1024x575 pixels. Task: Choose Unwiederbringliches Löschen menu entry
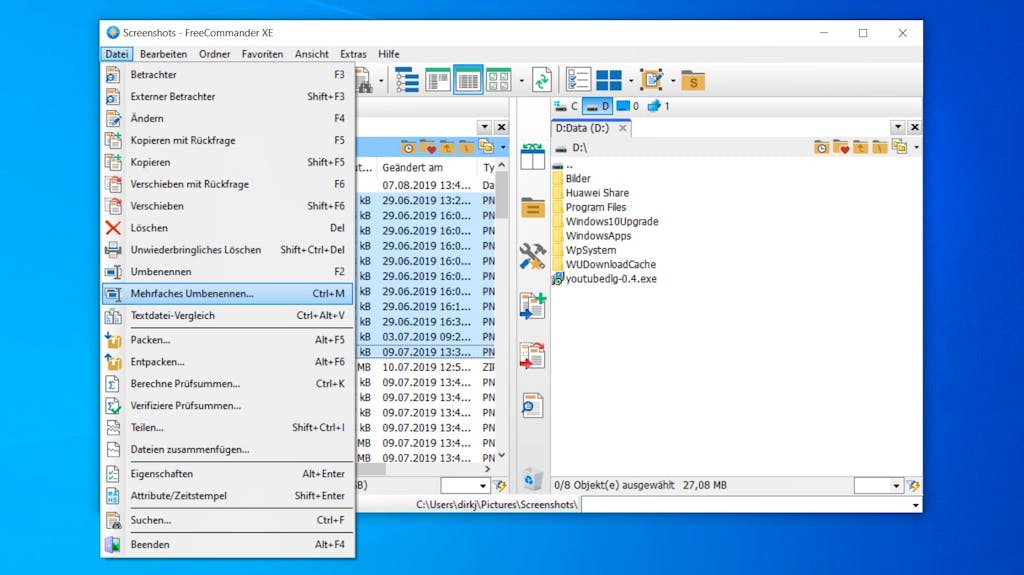tap(228, 250)
